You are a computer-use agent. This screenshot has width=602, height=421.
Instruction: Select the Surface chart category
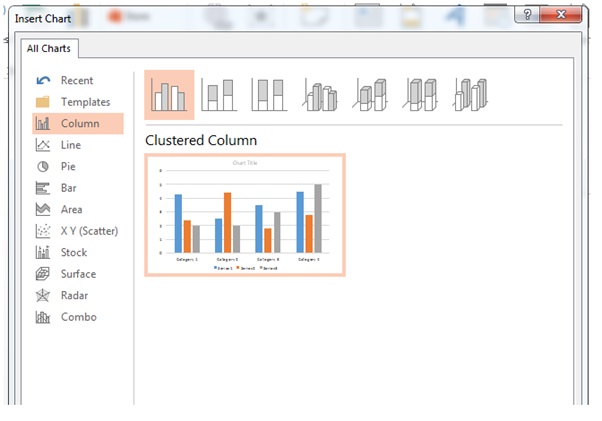tap(77, 274)
